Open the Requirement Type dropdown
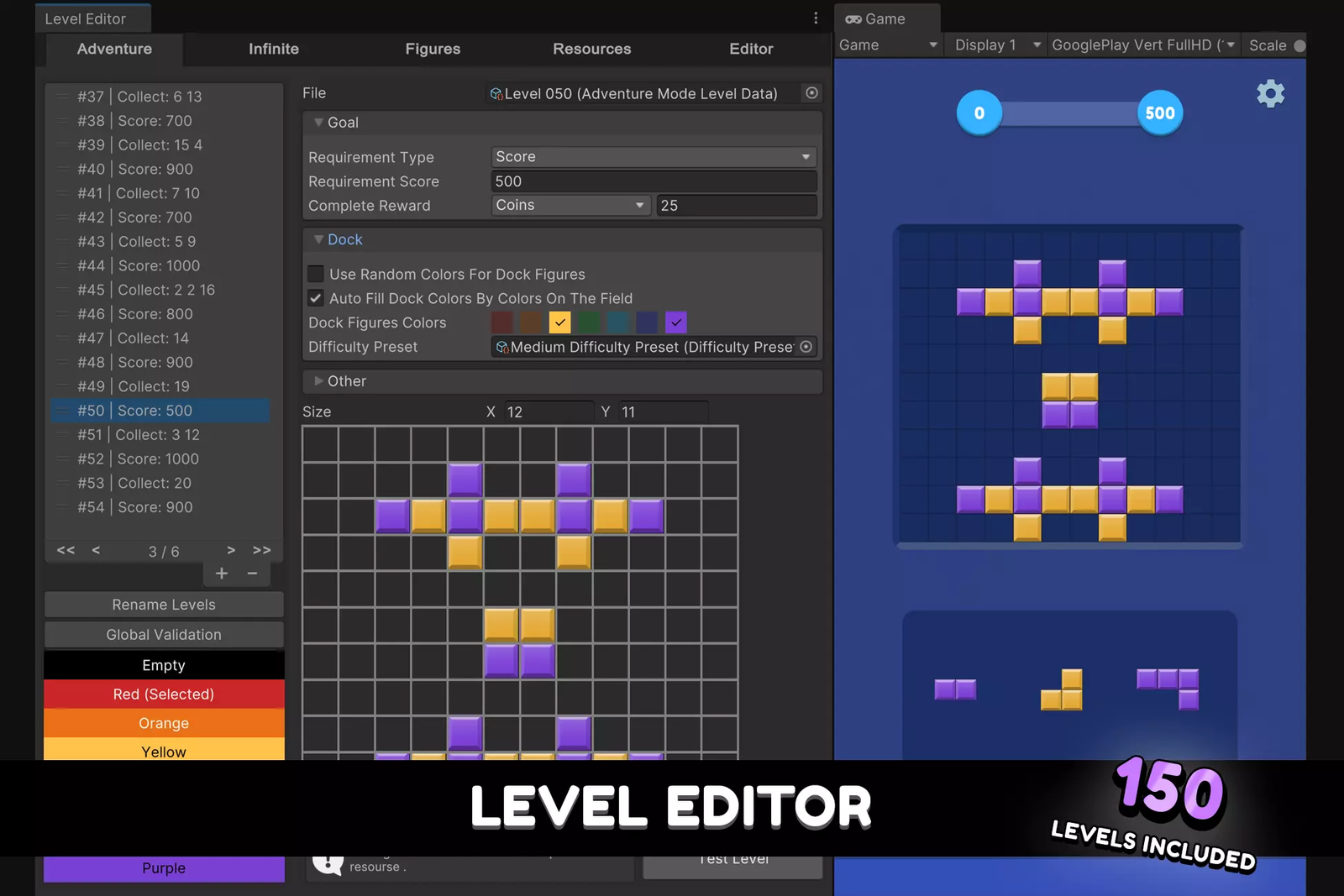 pos(653,157)
